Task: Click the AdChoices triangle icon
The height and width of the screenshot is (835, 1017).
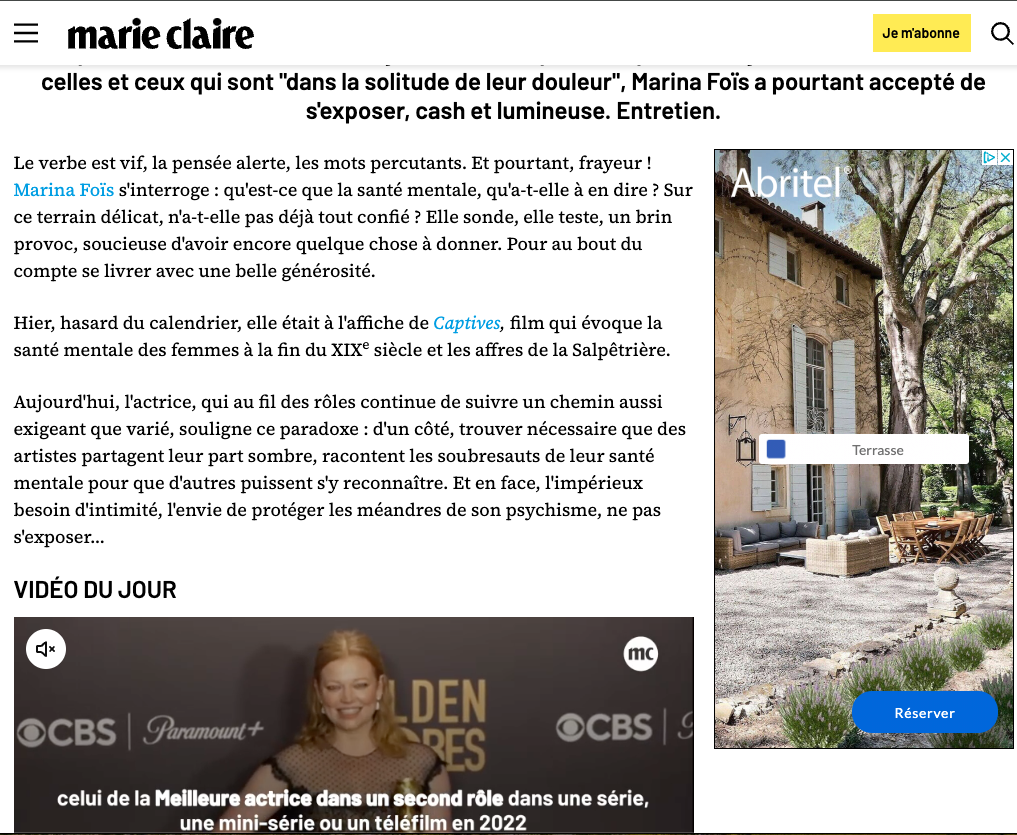Action: click(989, 157)
